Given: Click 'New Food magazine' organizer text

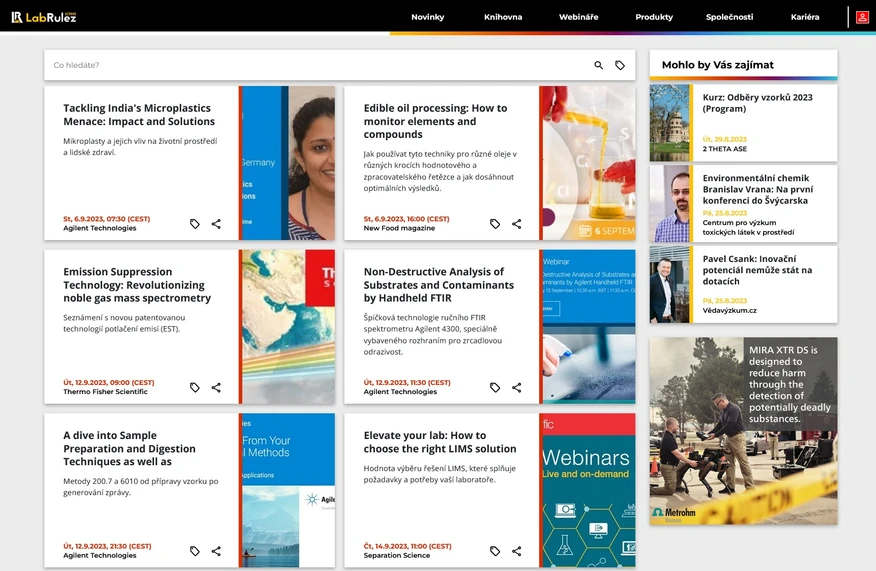Looking at the screenshot, I should 399,229.
